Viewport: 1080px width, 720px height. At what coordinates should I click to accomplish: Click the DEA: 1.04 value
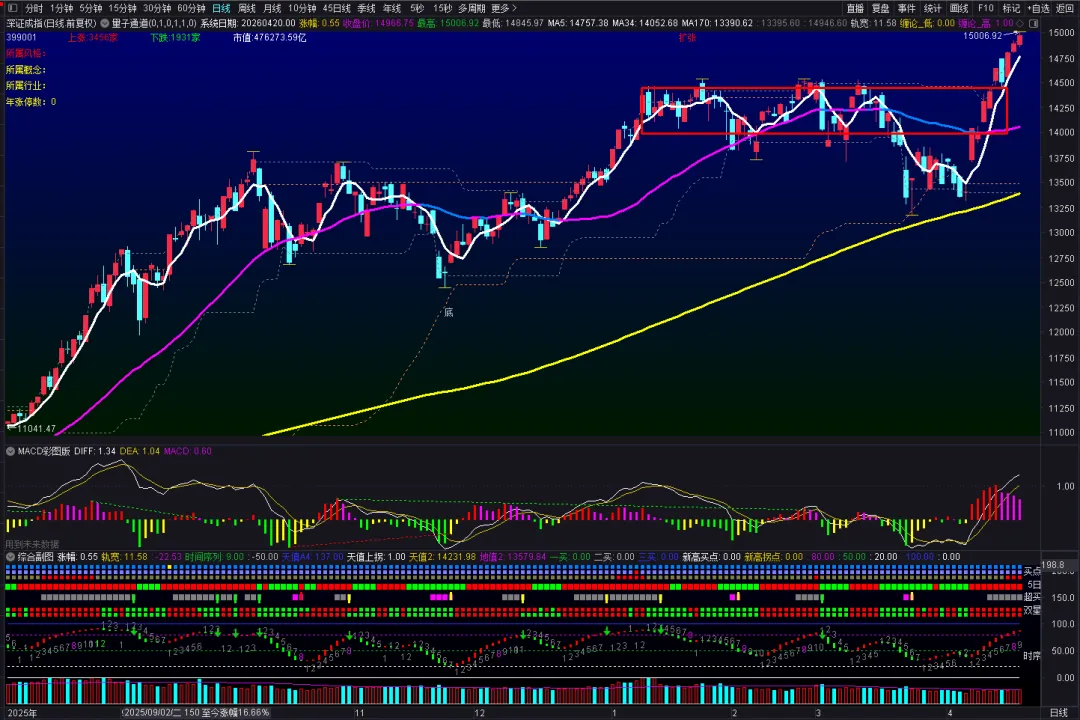click(140, 451)
